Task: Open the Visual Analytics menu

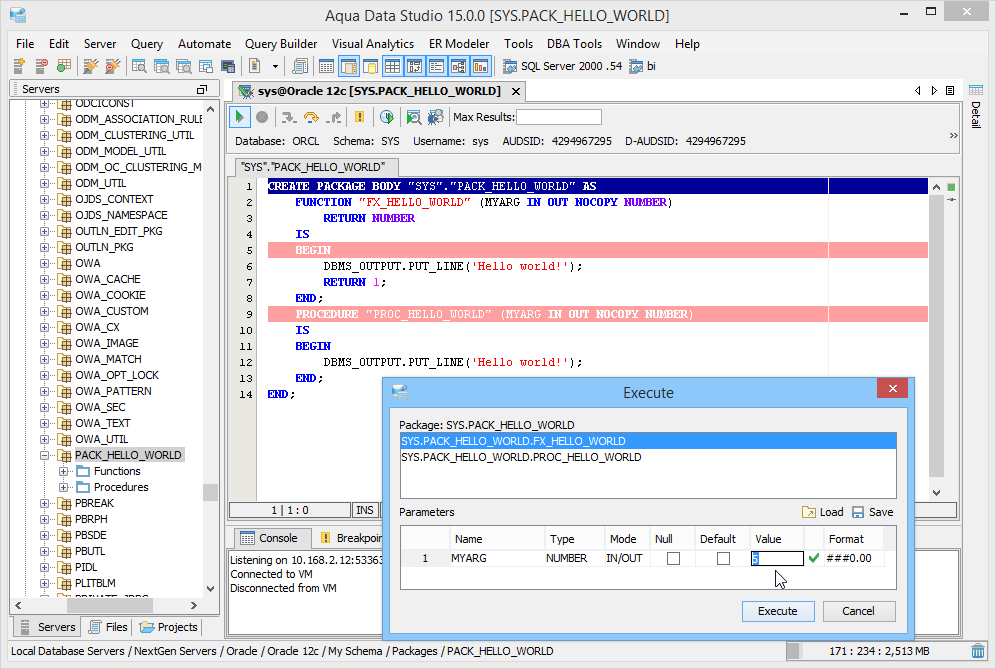Action: (x=373, y=44)
